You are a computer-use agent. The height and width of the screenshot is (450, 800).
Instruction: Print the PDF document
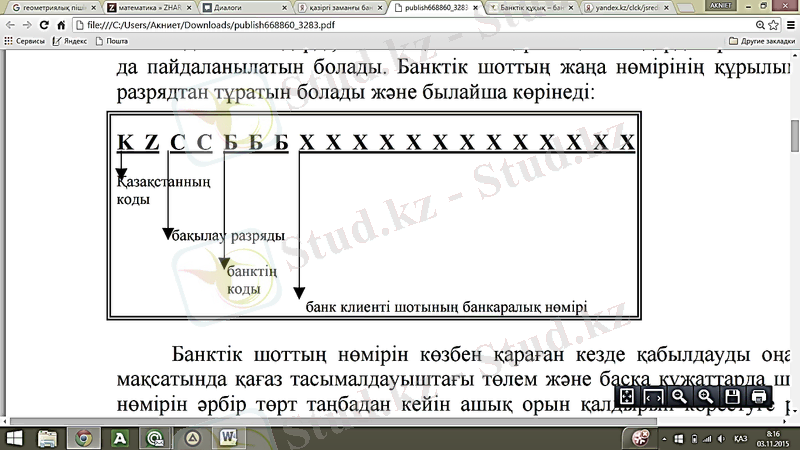pyautogui.click(x=759, y=396)
